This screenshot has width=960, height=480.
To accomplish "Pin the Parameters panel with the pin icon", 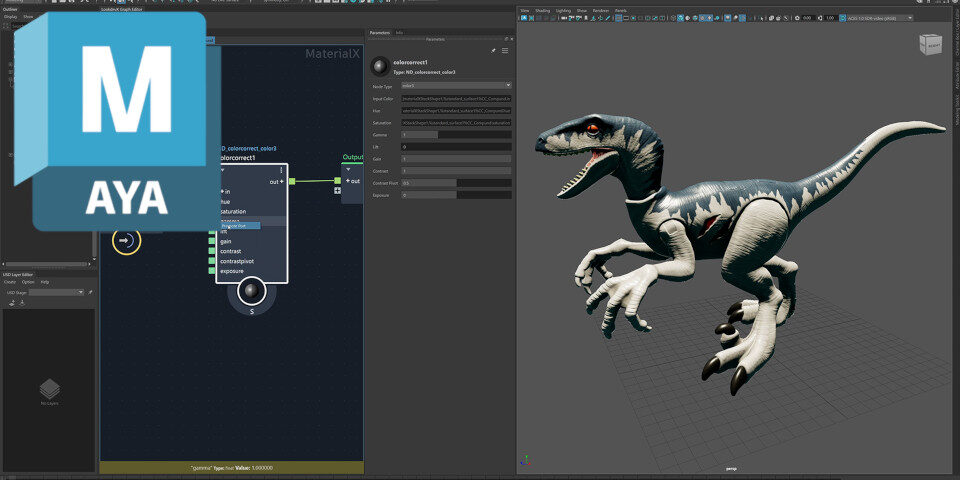I will click(x=492, y=50).
